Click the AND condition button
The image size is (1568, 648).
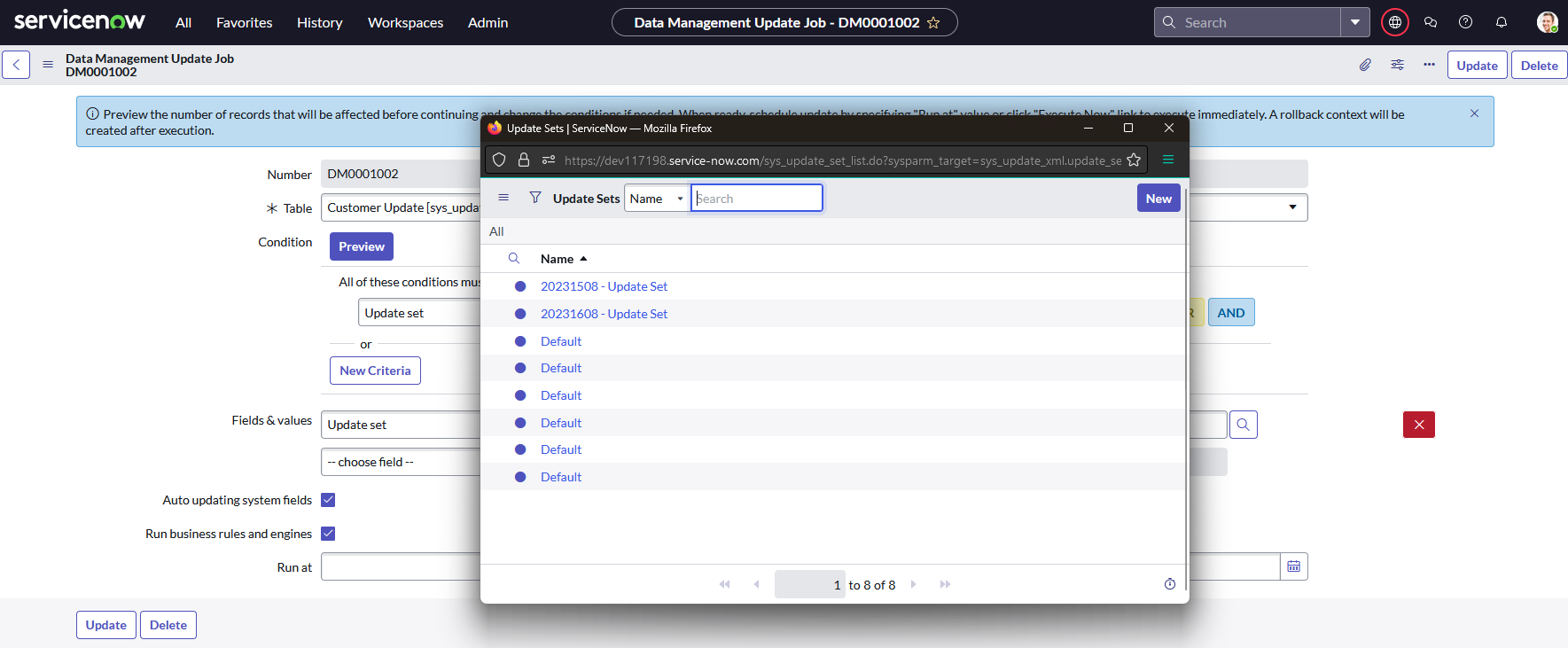pos(1231,312)
